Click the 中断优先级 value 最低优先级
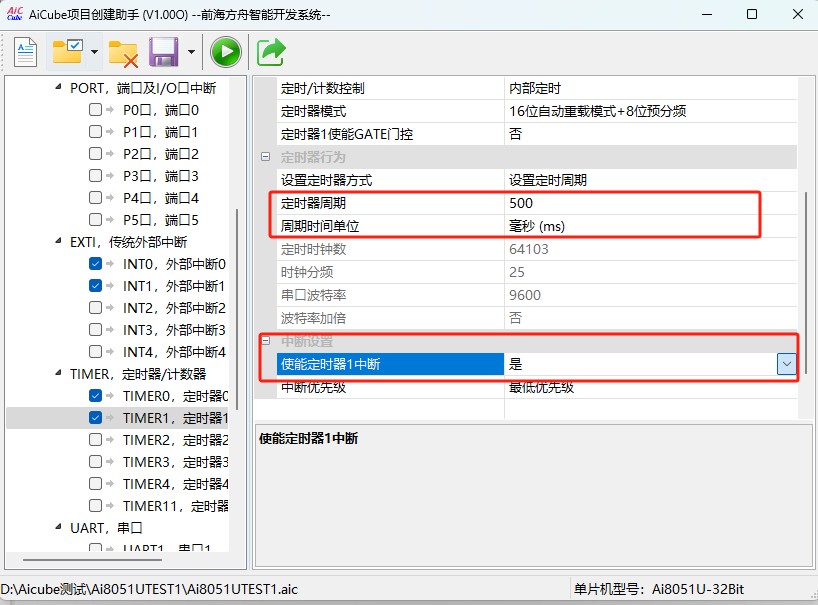The height and width of the screenshot is (605, 818). click(x=651, y=387)
